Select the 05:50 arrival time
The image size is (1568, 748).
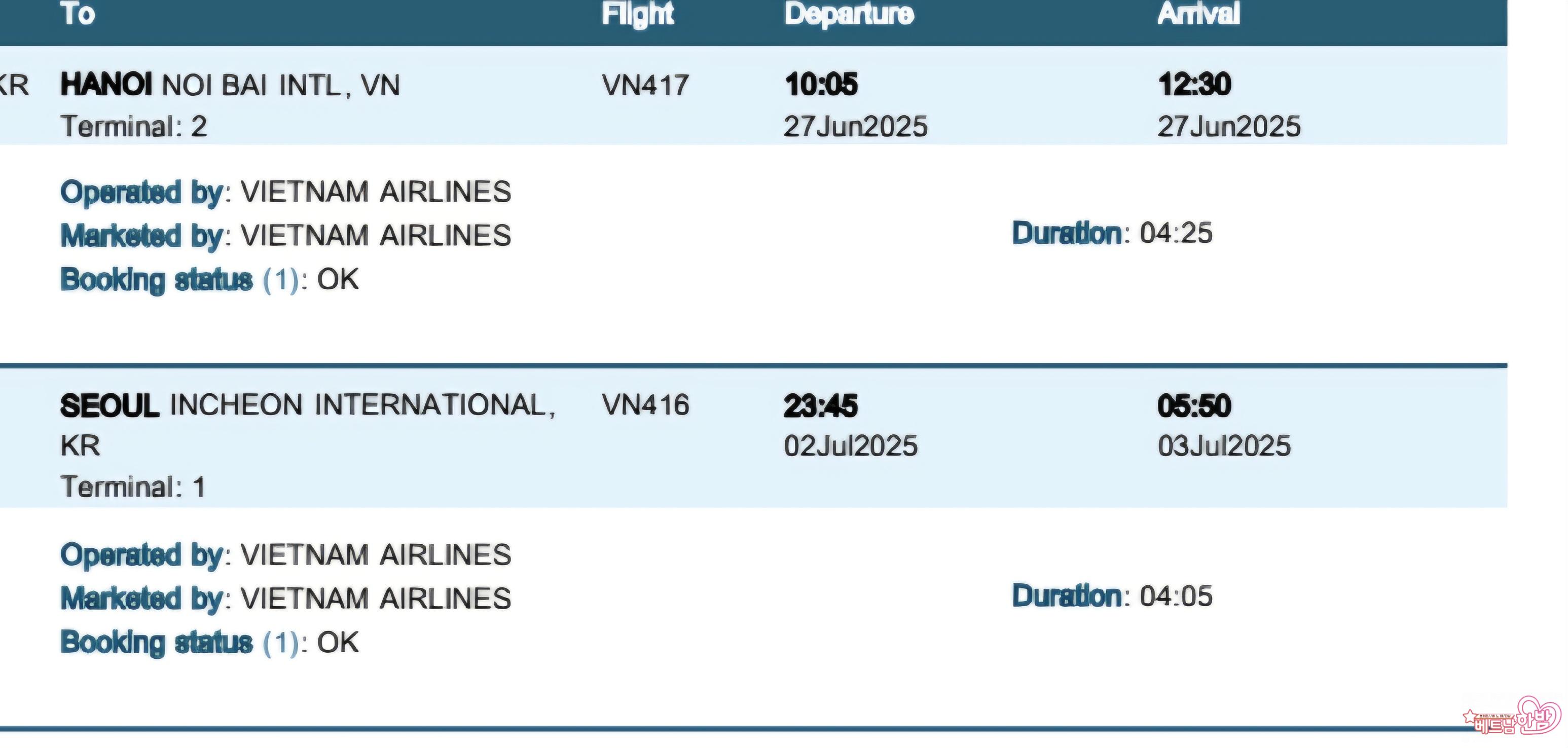tap(1194, 406)
